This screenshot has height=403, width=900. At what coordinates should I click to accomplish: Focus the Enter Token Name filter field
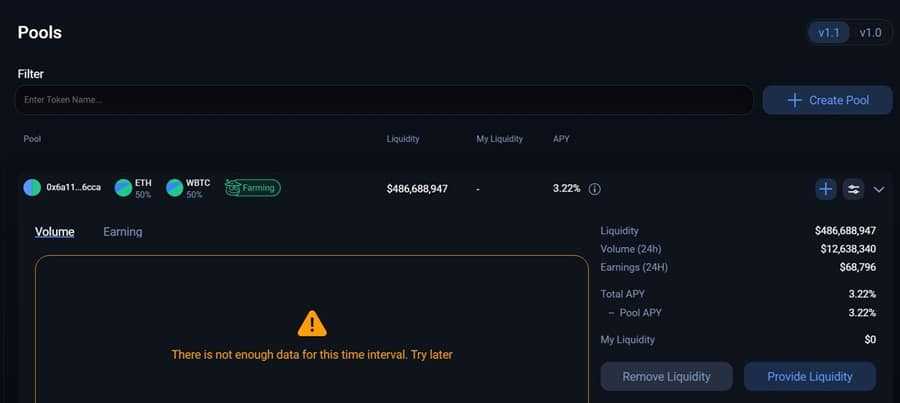coord(383,100)
